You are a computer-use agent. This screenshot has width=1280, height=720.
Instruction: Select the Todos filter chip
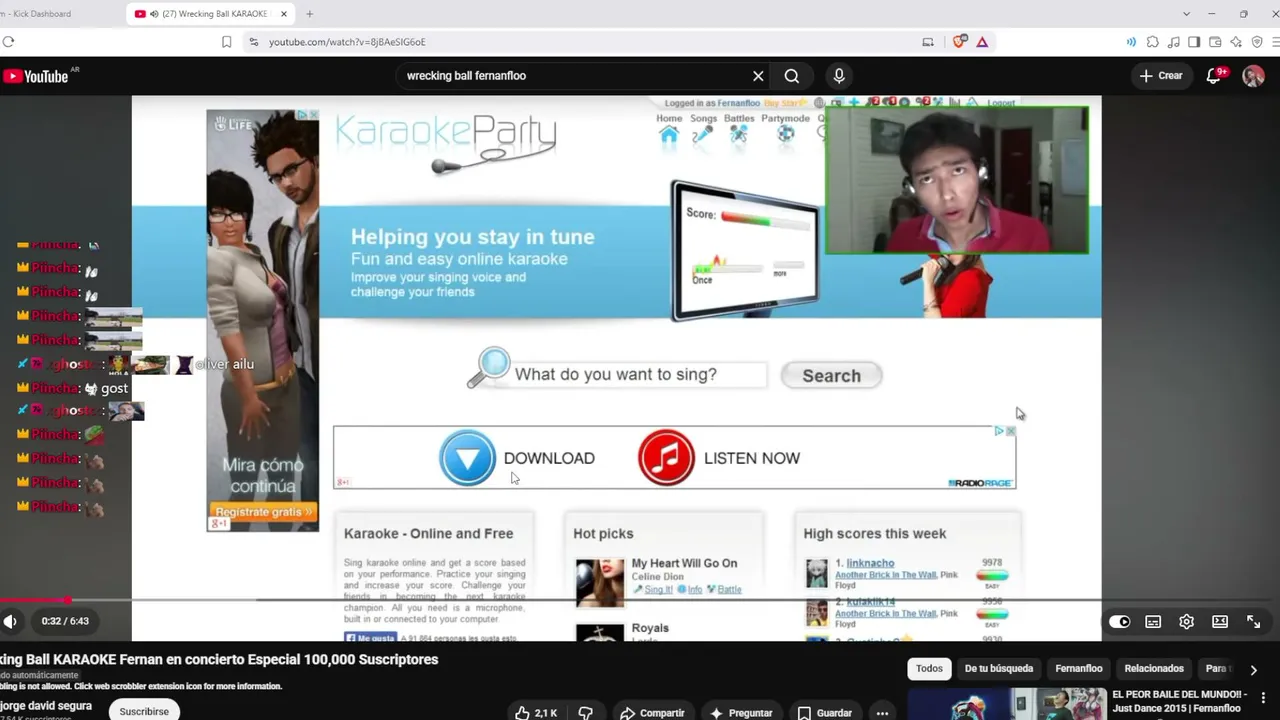coord(929,669)
